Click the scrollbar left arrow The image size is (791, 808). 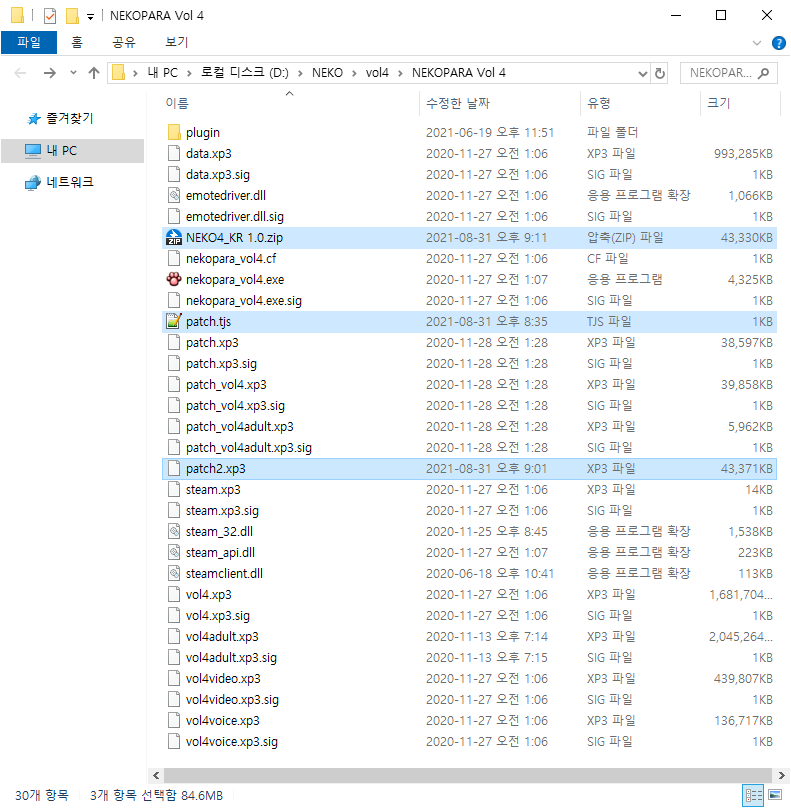(156, 775)
